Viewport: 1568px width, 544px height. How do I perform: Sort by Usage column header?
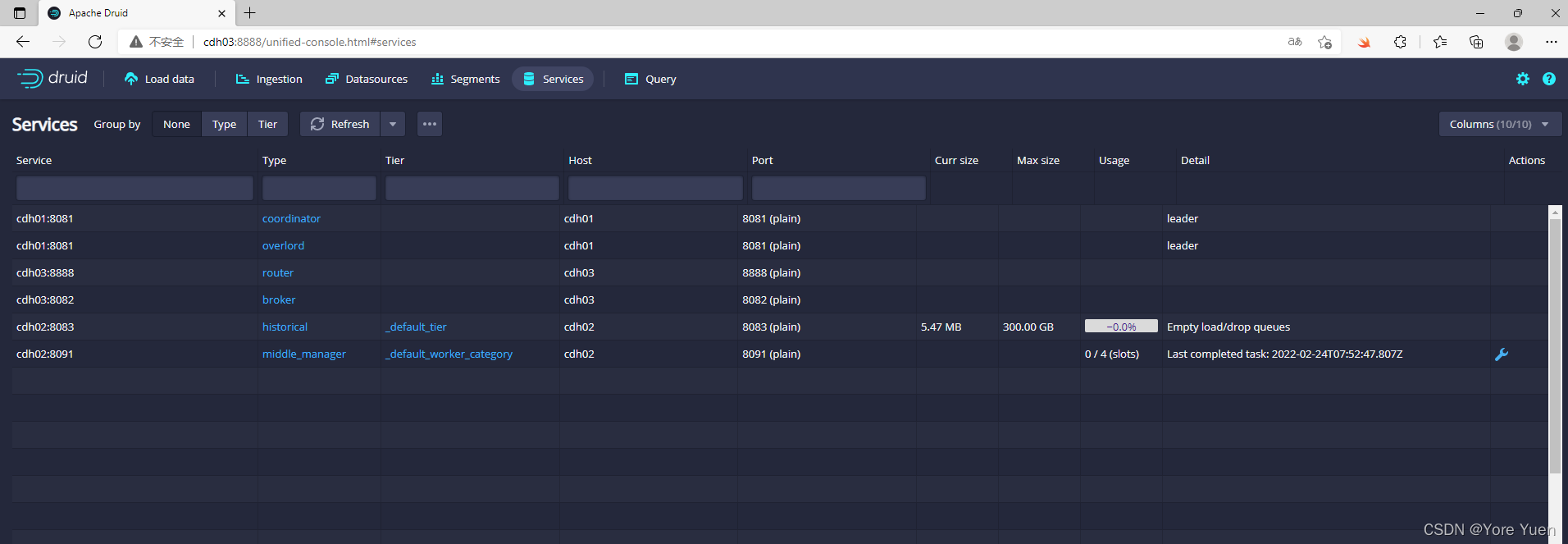click(1114, 160)
